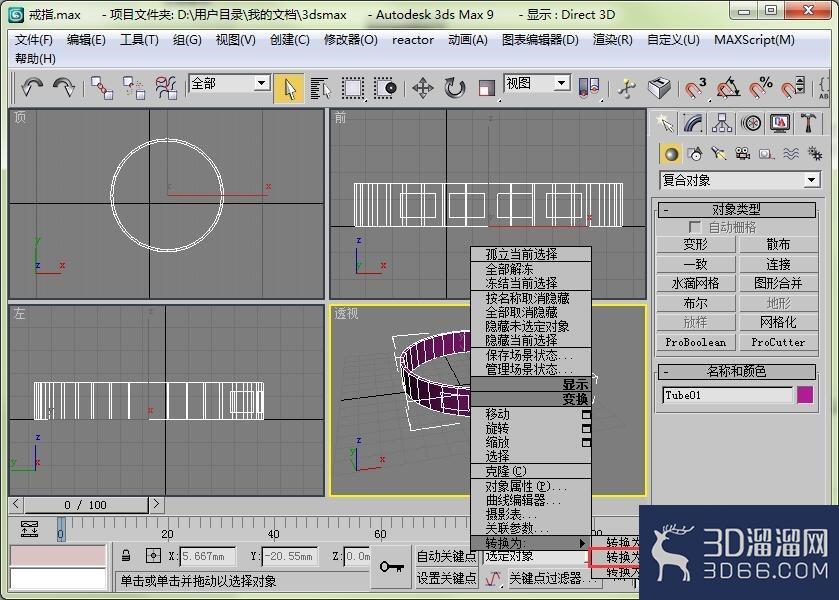The image size is (839, 600).
Task: Collapse the 对象类型 rollout
Action: tap(736, 209)
